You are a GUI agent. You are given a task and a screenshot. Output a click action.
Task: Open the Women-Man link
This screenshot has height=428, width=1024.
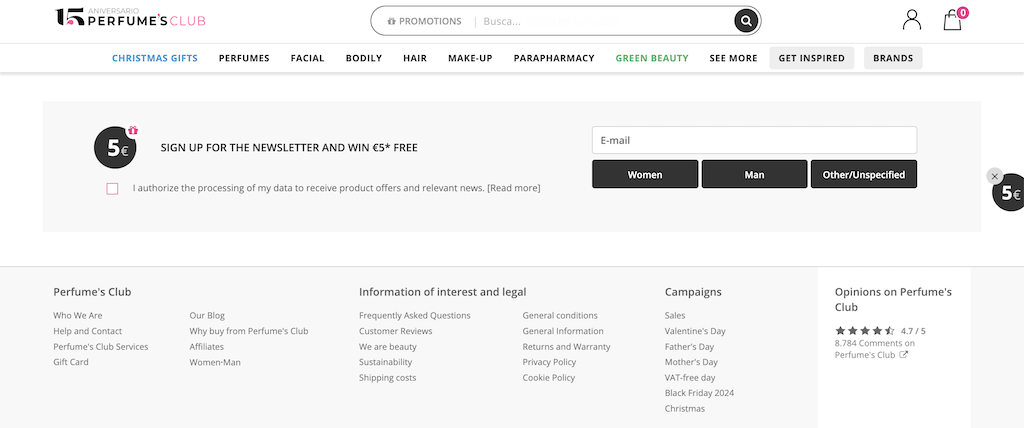click(x=215, y=362)
